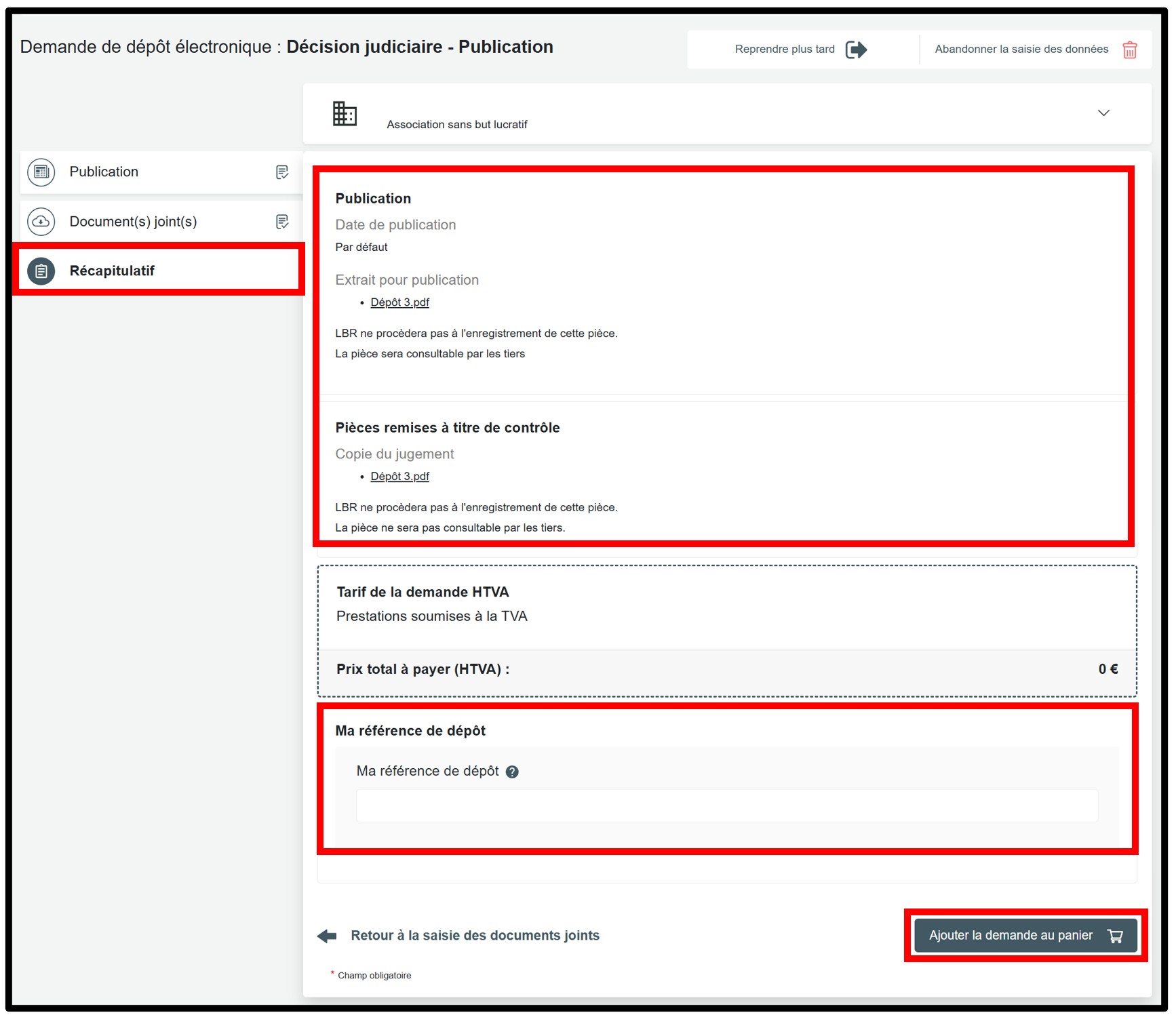Click the trash icon to abandon data entry
The height and width of the screenshot is (1017, 1176).
point(1129,50)
